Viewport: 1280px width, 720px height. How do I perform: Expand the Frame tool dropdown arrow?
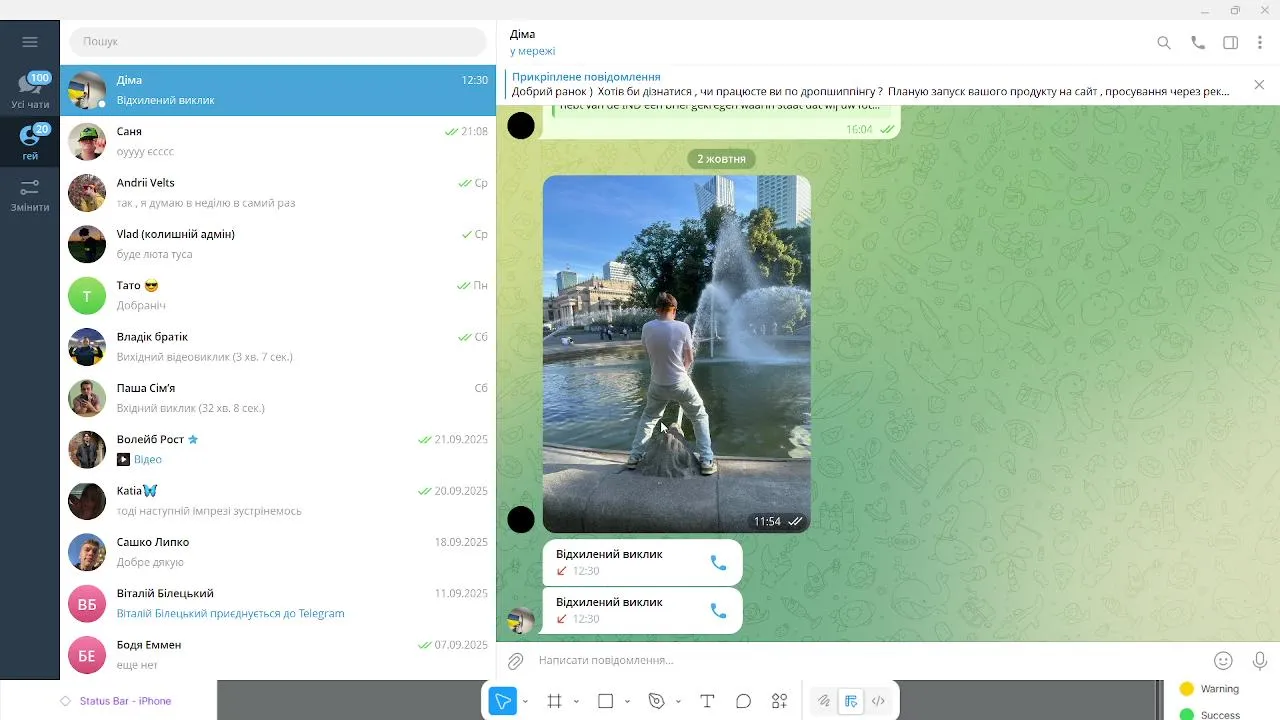tap(578, 702)
